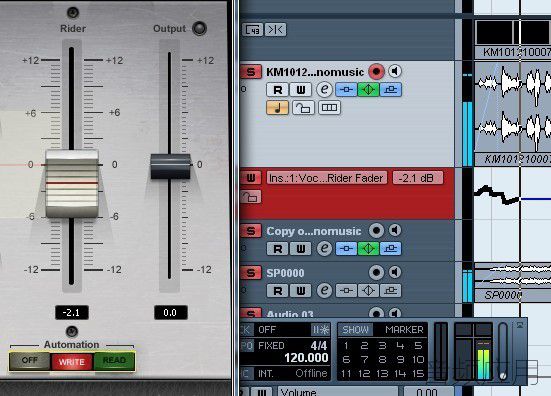
Task: Solo the Copy o...nomusic track
Action: pos(251,231)
